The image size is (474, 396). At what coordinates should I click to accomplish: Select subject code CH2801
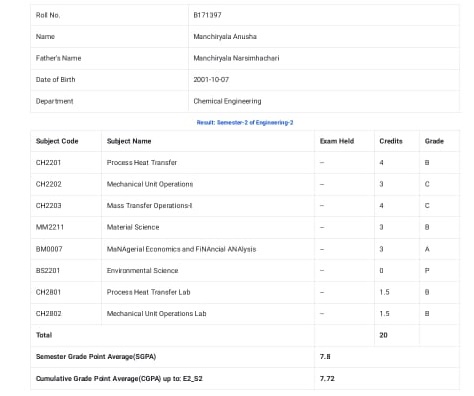[x=48, y=292]
